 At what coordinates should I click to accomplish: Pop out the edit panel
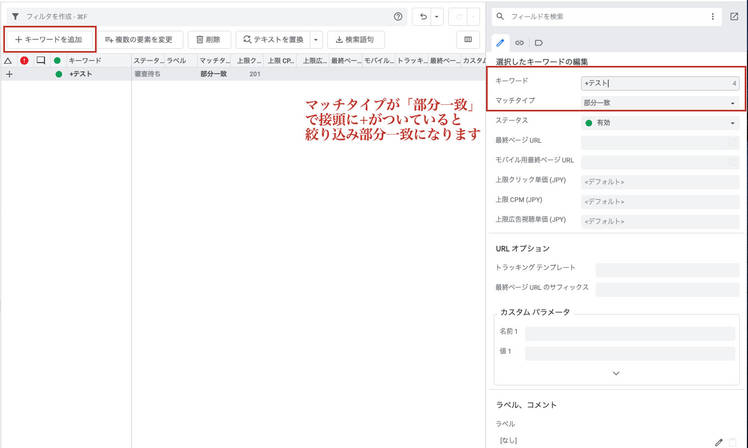click(x=734, y=17)
